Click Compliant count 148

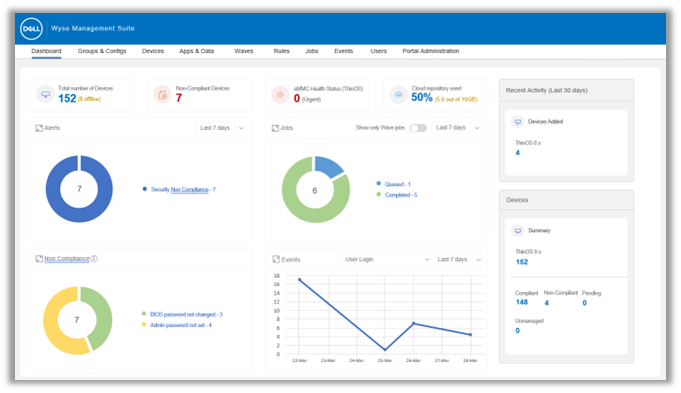pyautogui.click(x=522, y=302)
